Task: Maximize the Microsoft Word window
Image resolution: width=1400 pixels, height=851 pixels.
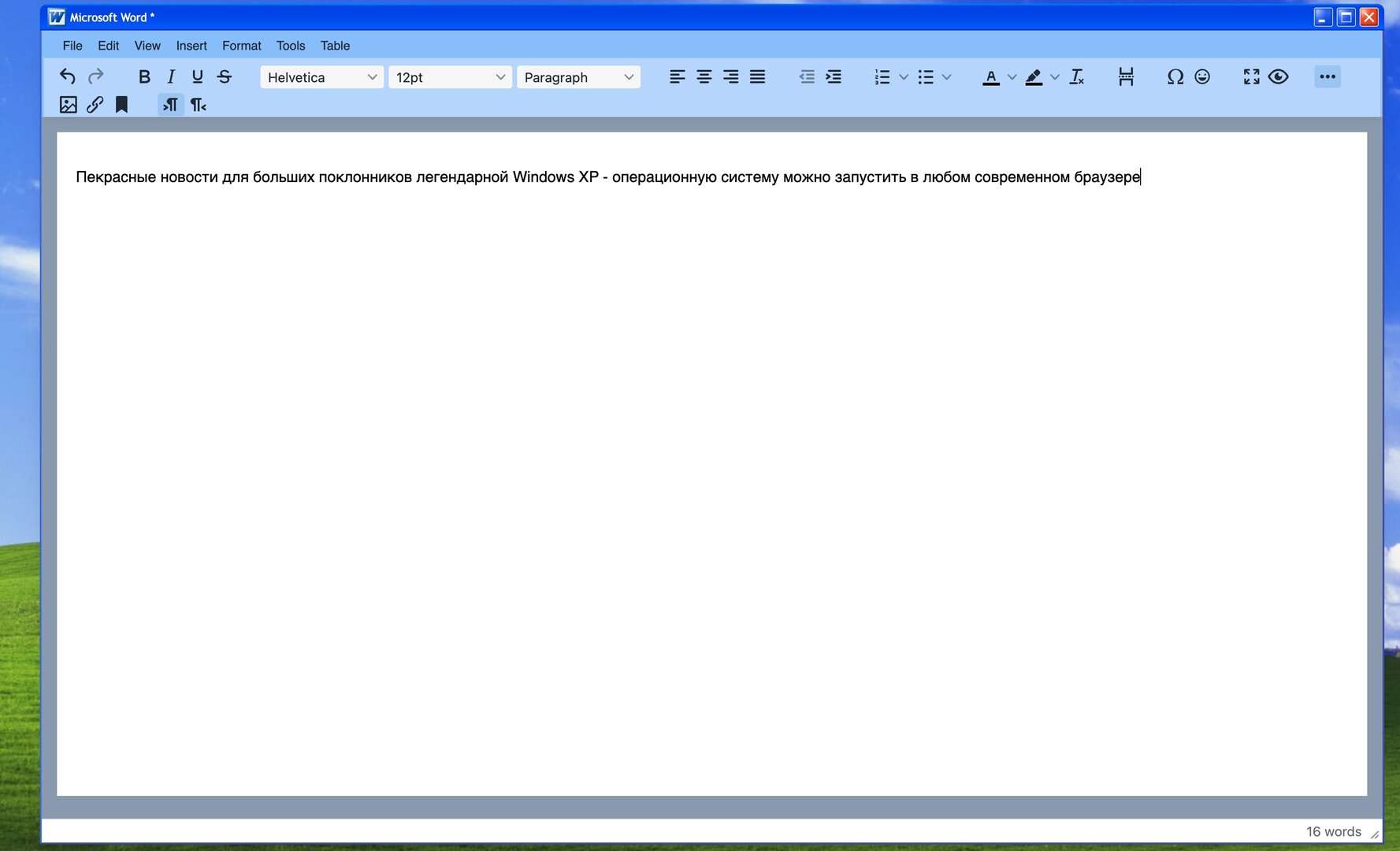Action: [x=1346, y=17]
